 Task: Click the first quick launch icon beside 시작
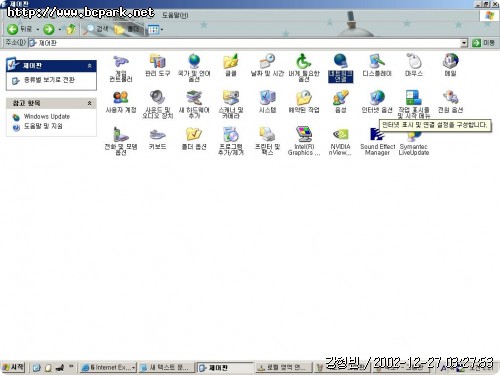click(36, 368)
